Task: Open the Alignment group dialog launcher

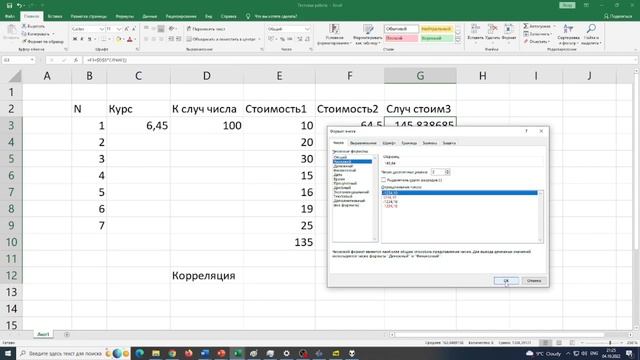Action: [262, 49]
